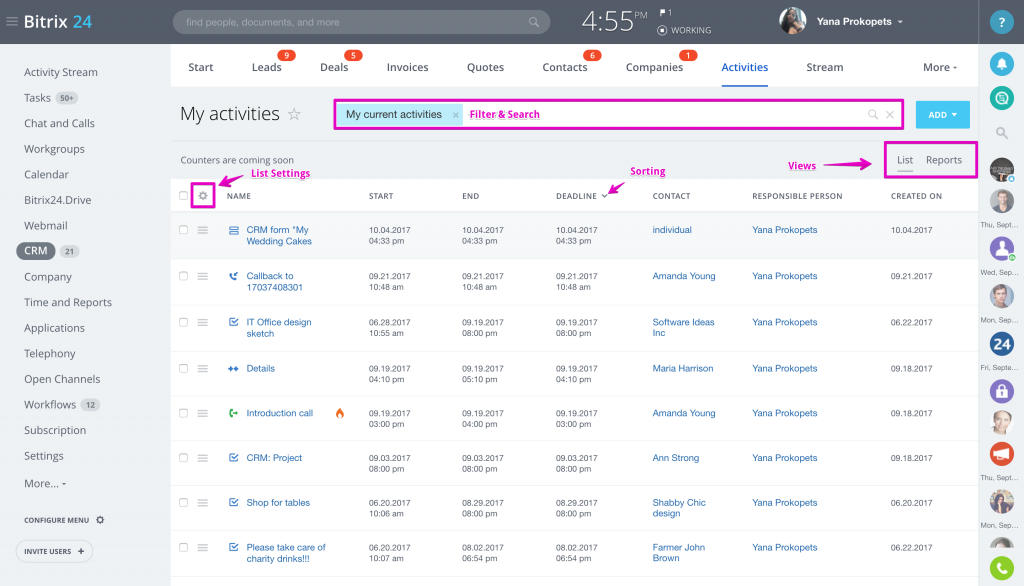Open the blue 24 chat icon

1001,344
